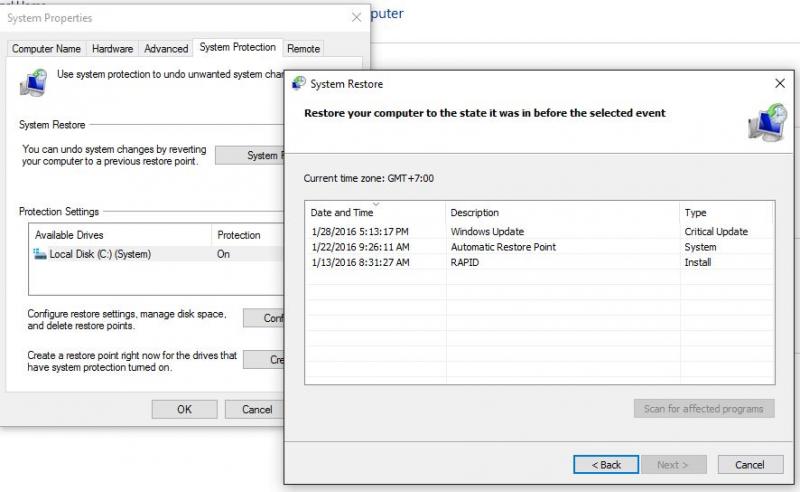Close the System Properties window
Viewport: 800px width, 492px height.
pos(356,17)
